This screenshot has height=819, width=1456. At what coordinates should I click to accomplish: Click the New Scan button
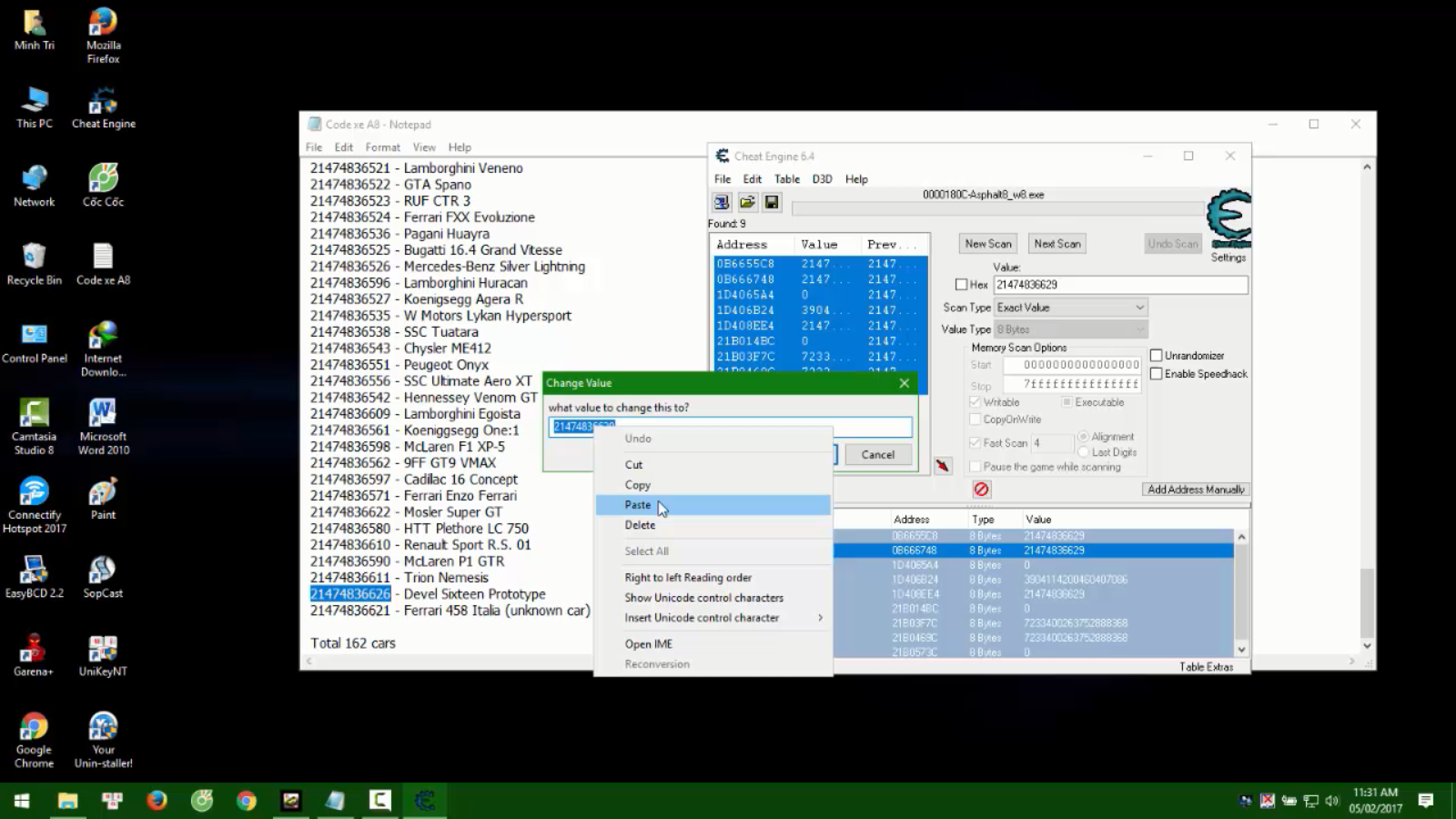point(988,244)
